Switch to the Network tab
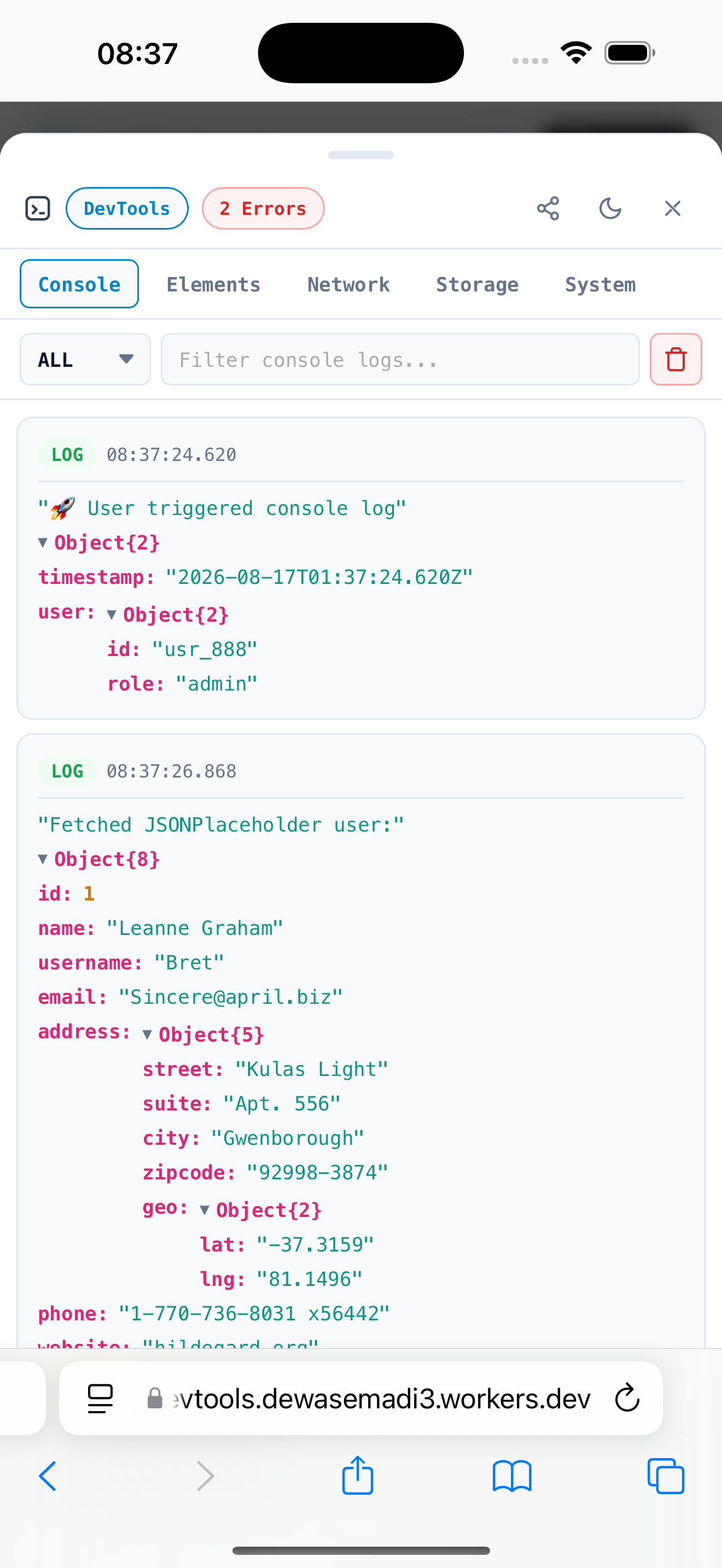Viewport: 722px width, 1568px height. [x=348, y=284]
